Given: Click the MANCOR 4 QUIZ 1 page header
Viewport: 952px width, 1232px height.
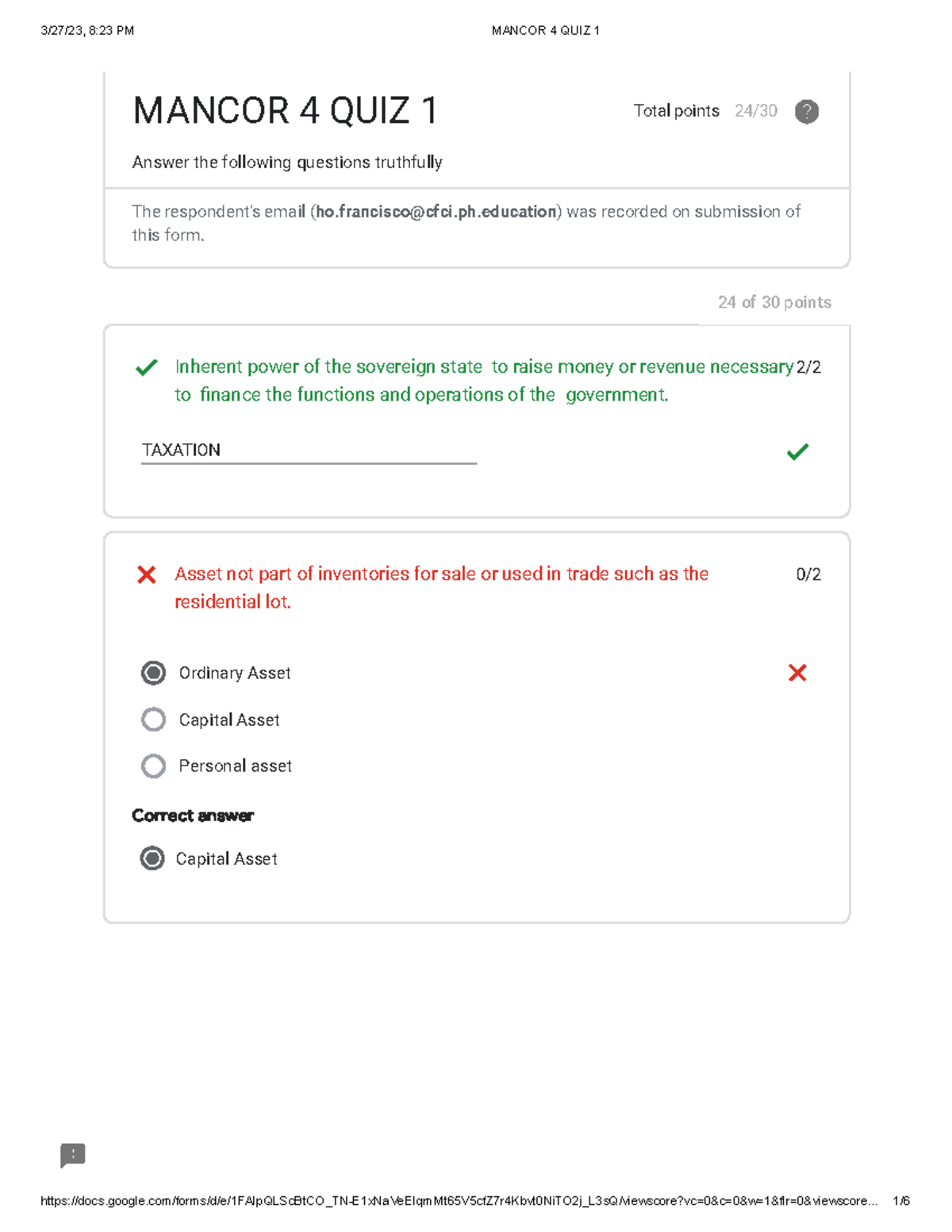Looking at the screenshot, I should (x=545, y=30).
